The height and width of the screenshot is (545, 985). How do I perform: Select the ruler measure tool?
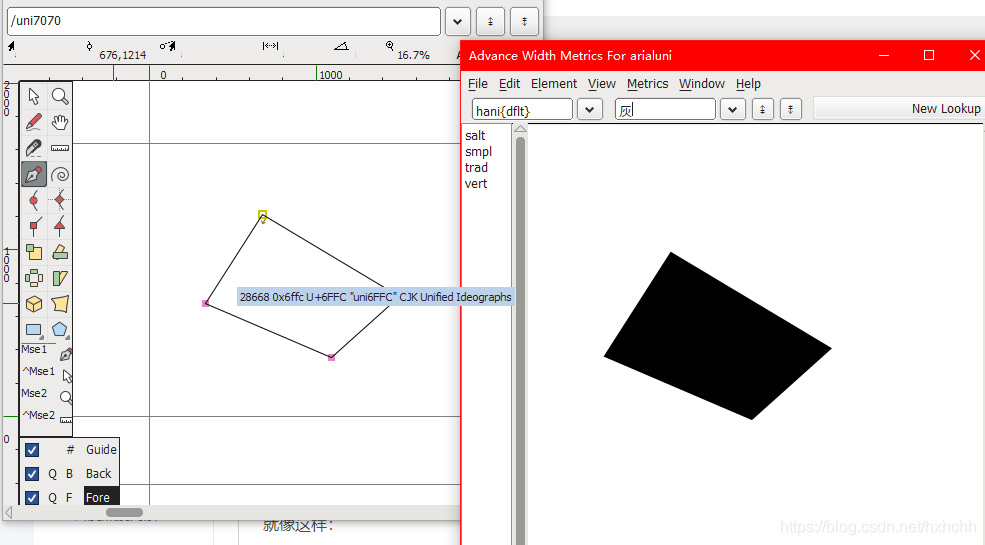[60, 148]
